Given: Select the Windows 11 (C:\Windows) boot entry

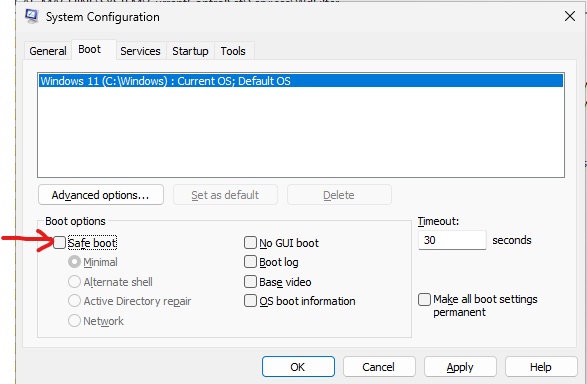Looking at the screenshot, I should click(301, 81).
